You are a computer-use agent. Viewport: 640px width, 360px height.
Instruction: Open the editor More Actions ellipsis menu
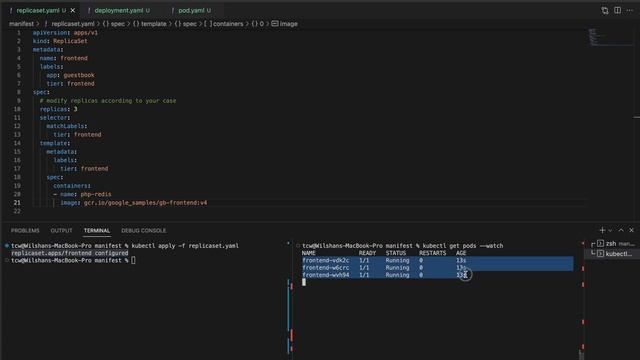[630, 10]
